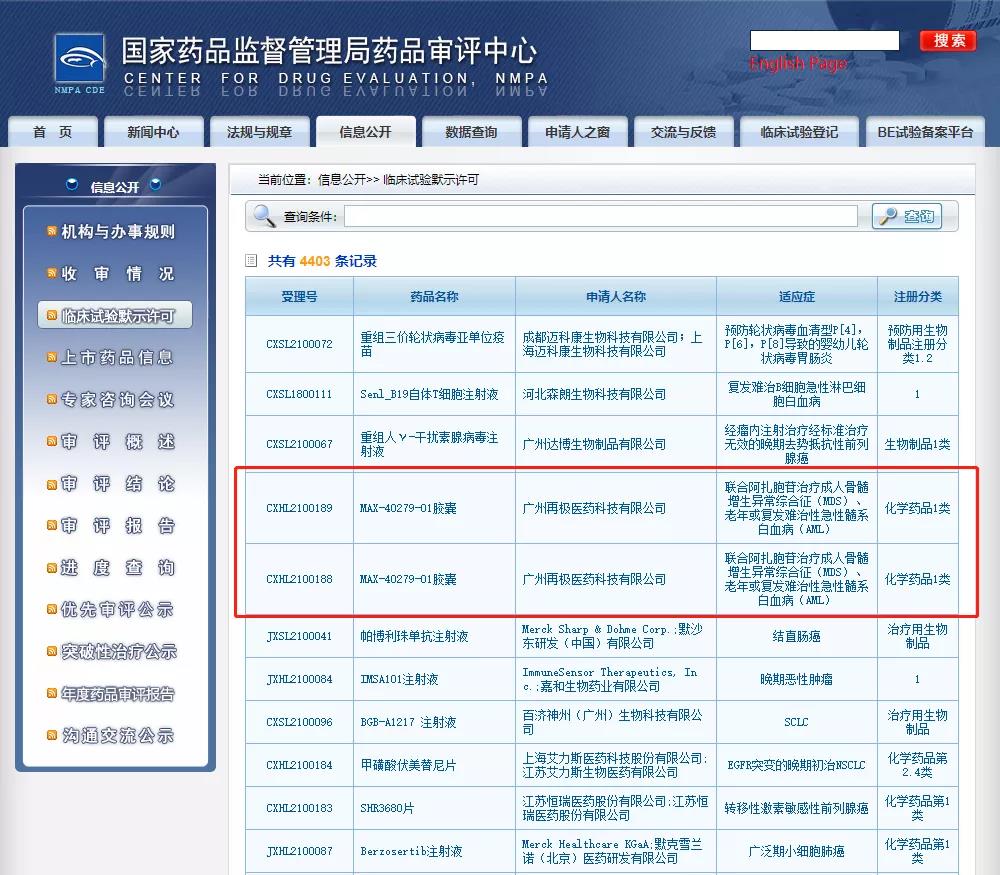Click the magnifying glass icon beside 查询条件
The width and height of the screenshot is (1000, 875).
(263, 216)
